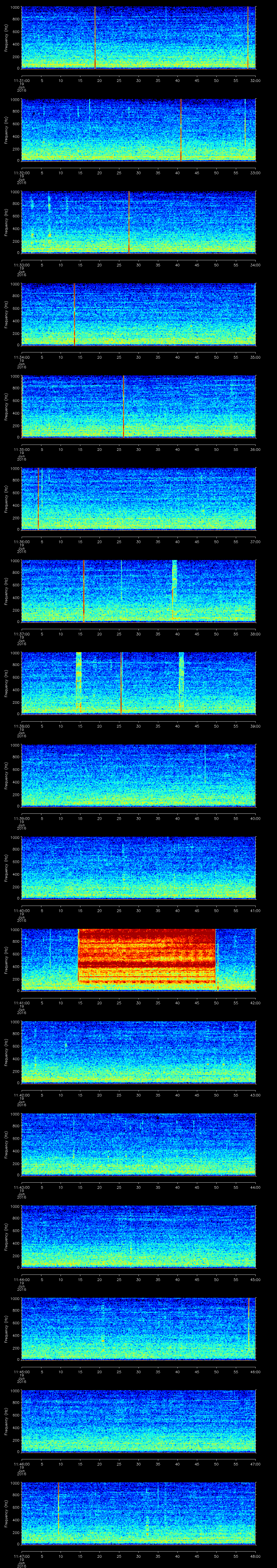Click the faint line near 47 seconds in the 11:39 spectrogram
277x1568 pixels.
pos(205,764)
